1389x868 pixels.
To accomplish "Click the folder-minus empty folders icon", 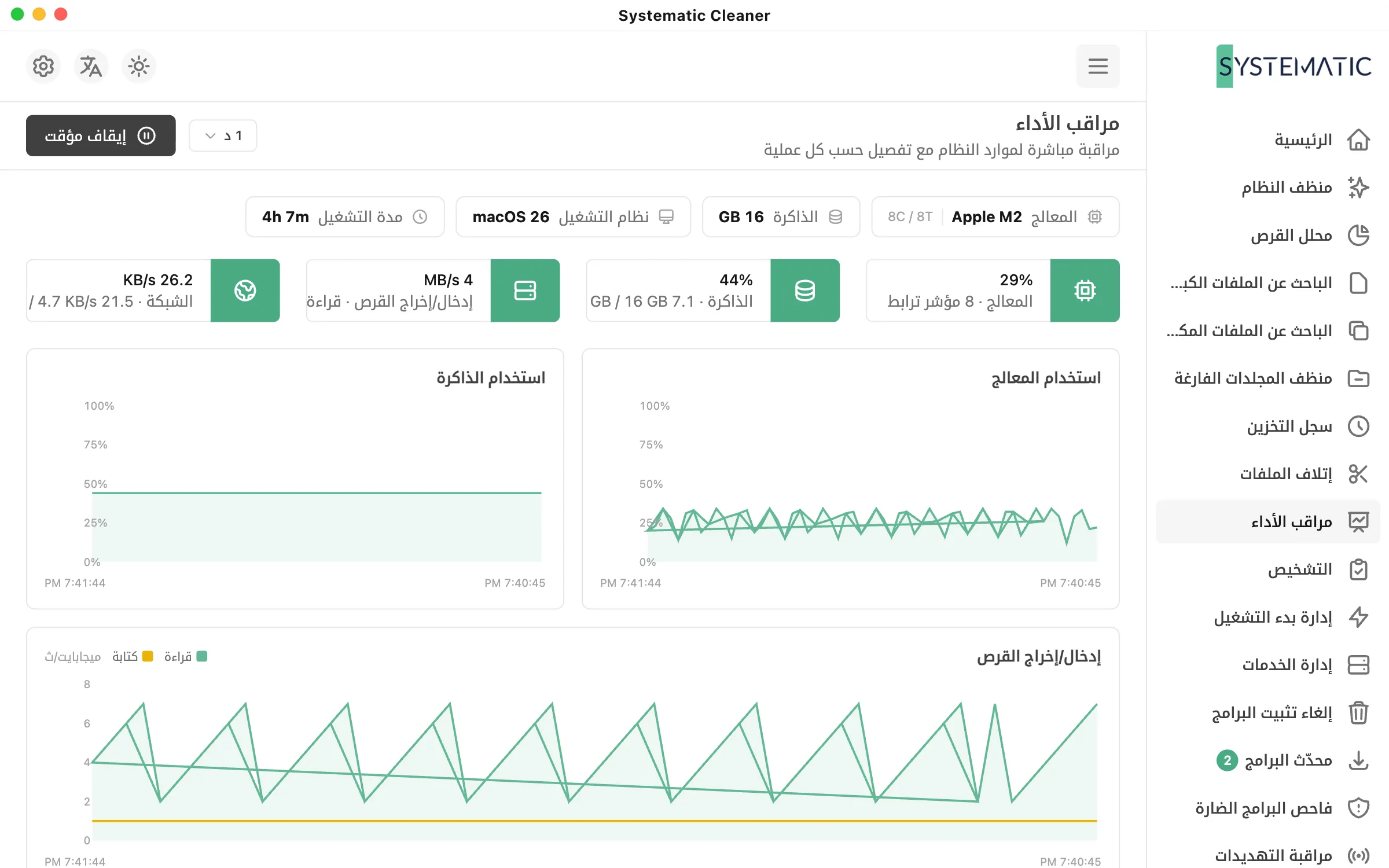I will tap(1358, 378).
